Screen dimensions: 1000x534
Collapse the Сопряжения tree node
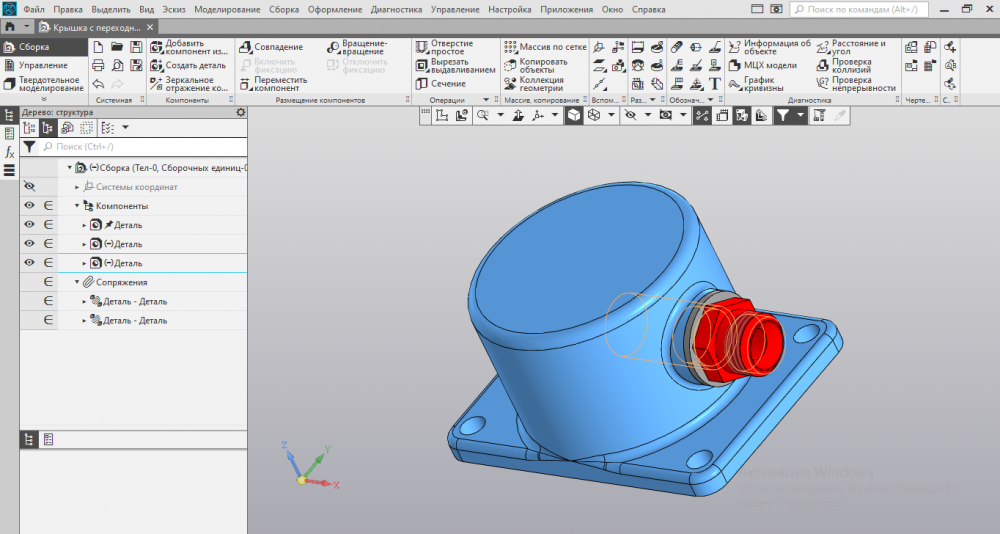(77, 282)
